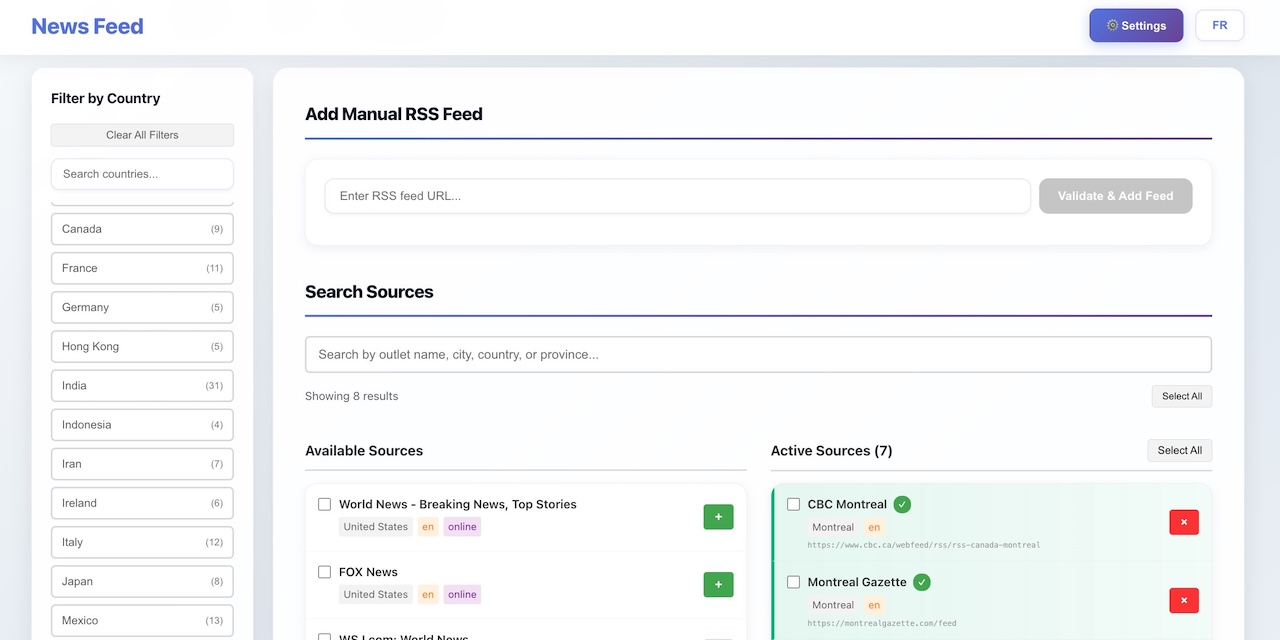Click CBC Montreal green verified checkmark
The image size is (1280, 640).
(902, 504)
